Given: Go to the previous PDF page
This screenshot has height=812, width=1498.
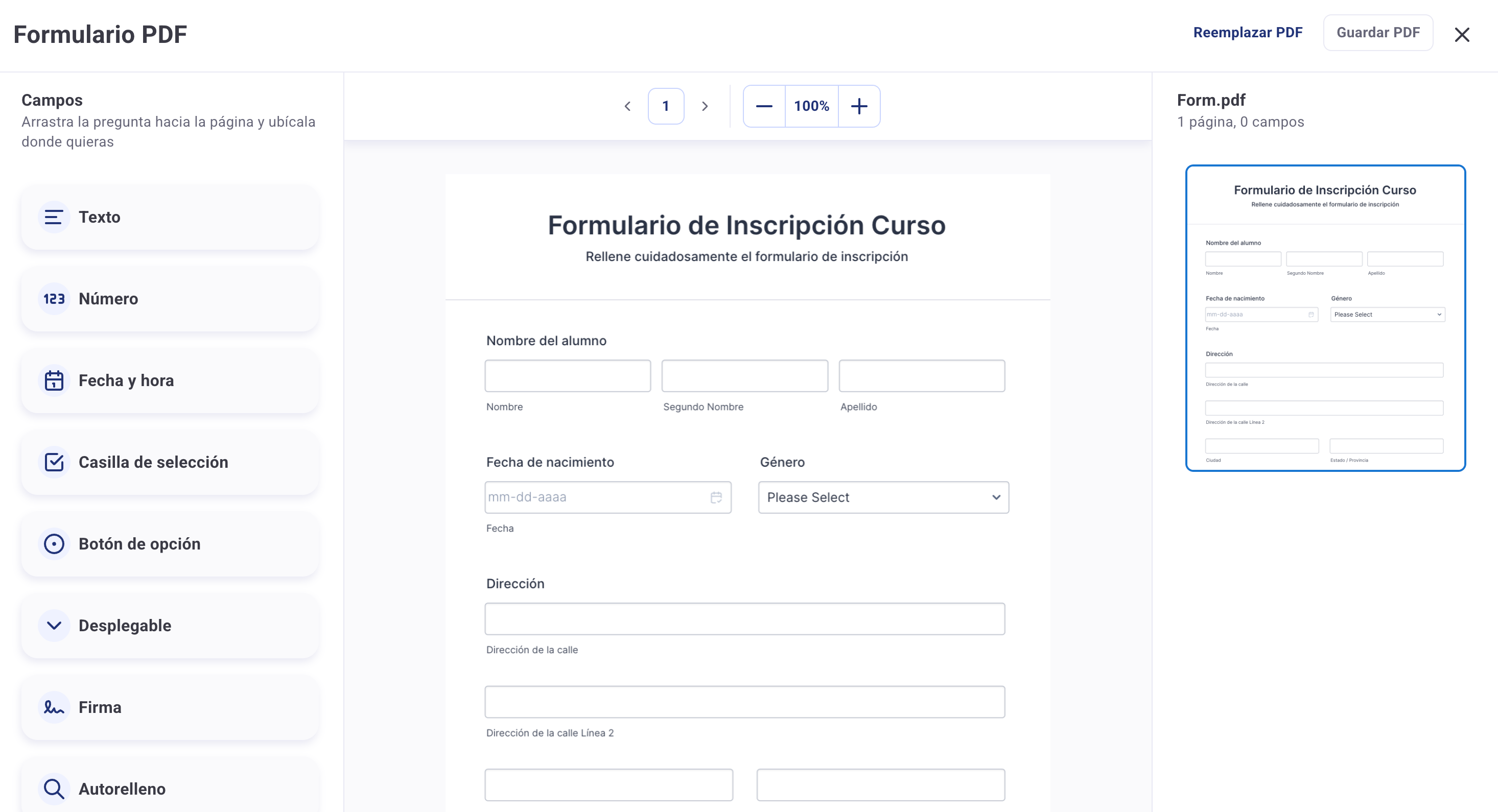Looking at the screenshot, I should pyautogui.click(x=627, y=106).
